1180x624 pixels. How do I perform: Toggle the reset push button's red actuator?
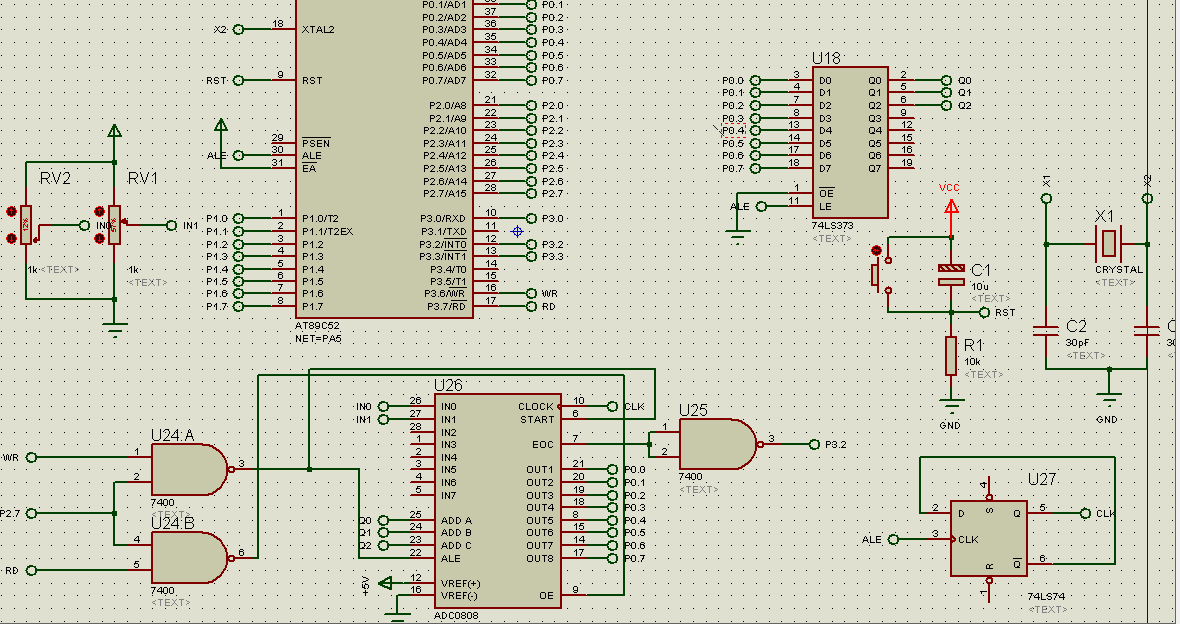pos(877,250)
